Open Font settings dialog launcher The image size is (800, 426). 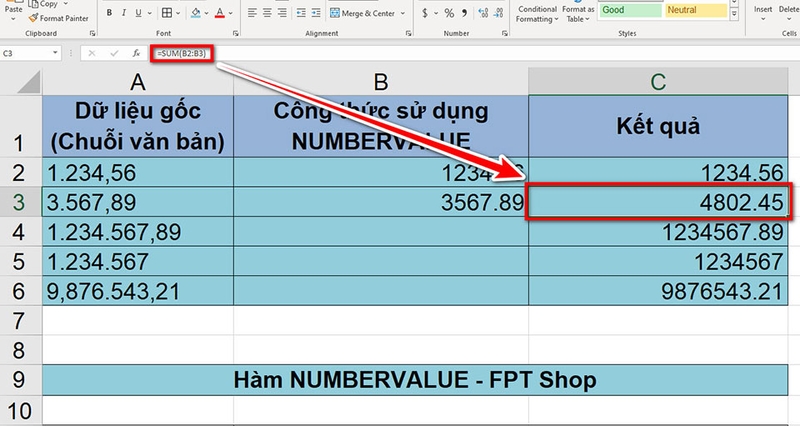click(x=236, y=33)
